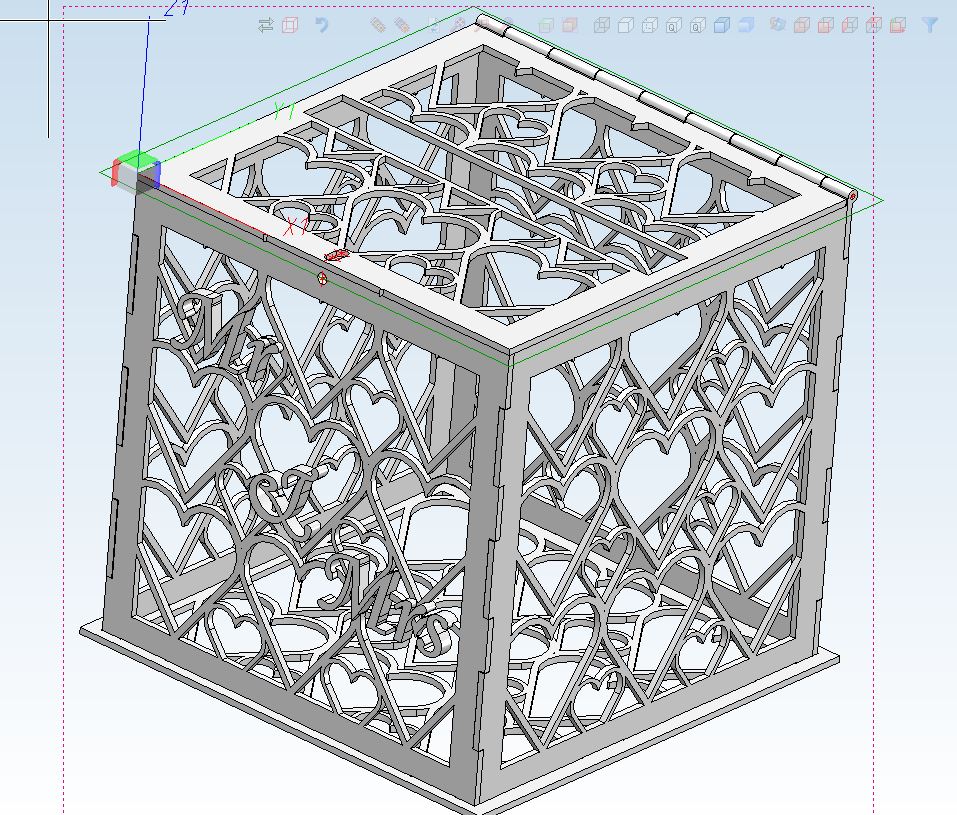Choose the plain white shaded cube icon
Viewport: 957px width, 815px height.
click(x=626, y=25)
